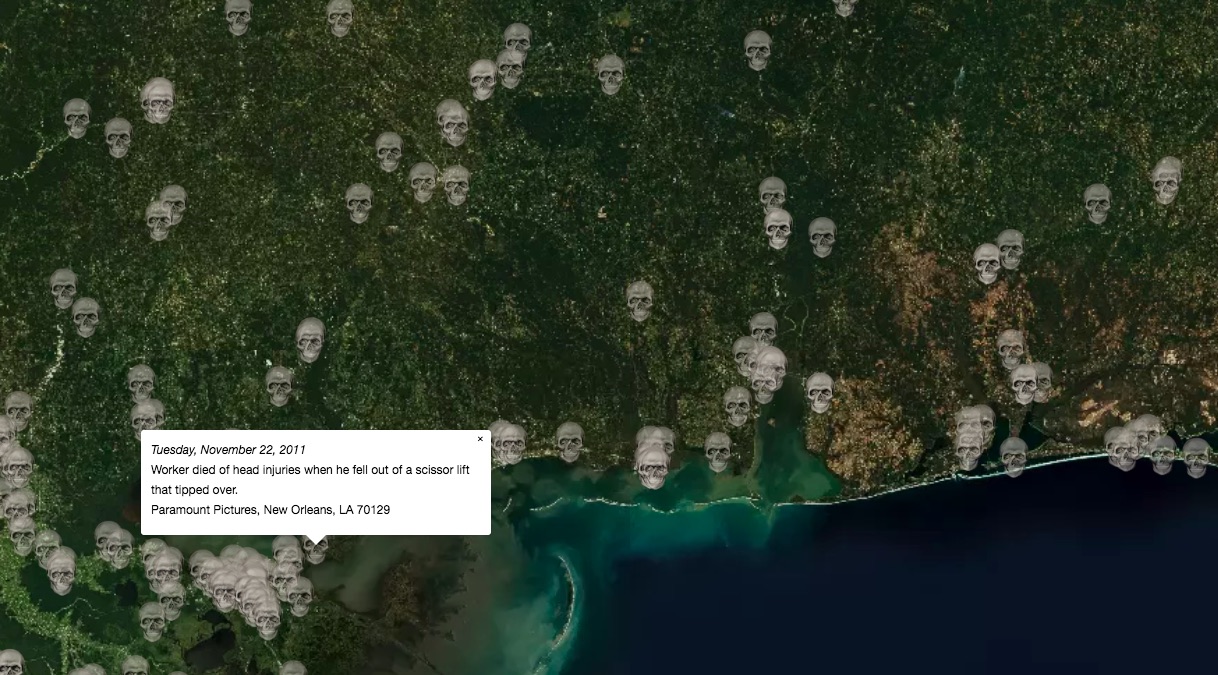Select the skull marker at the screen's bottom-left corner
Image resolution: width=1218 pixels, height=675 pixels.
pos(10,662)
